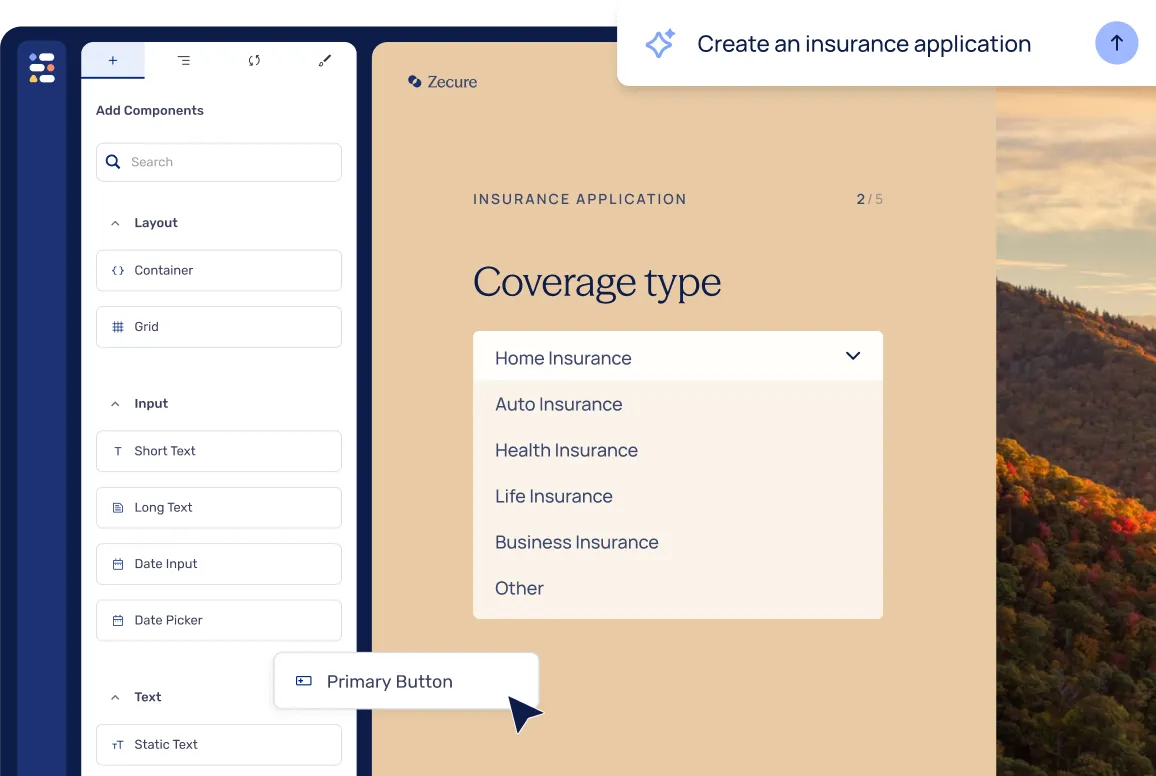Screen dimensions: 1156x776
Task: Click the Container braces icon
Action: coord(118,270)
